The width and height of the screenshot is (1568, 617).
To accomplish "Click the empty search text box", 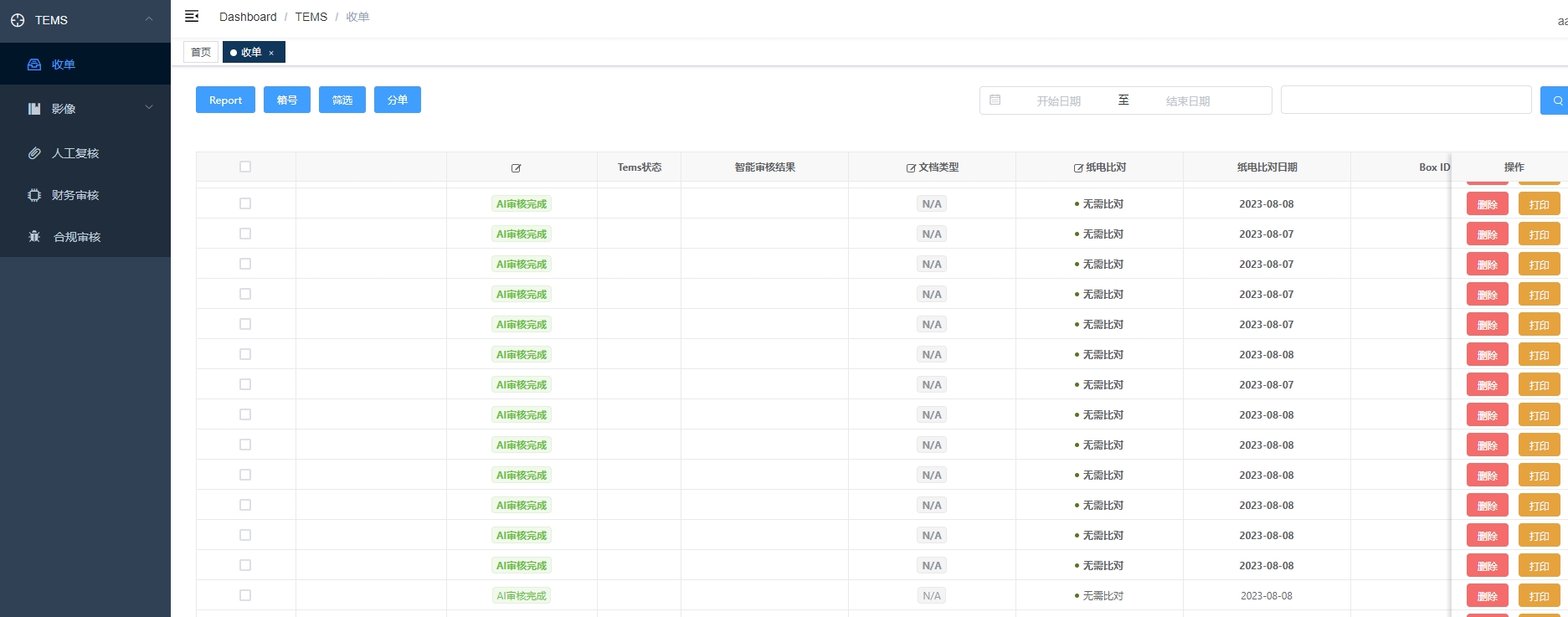I will [1406, 100].
